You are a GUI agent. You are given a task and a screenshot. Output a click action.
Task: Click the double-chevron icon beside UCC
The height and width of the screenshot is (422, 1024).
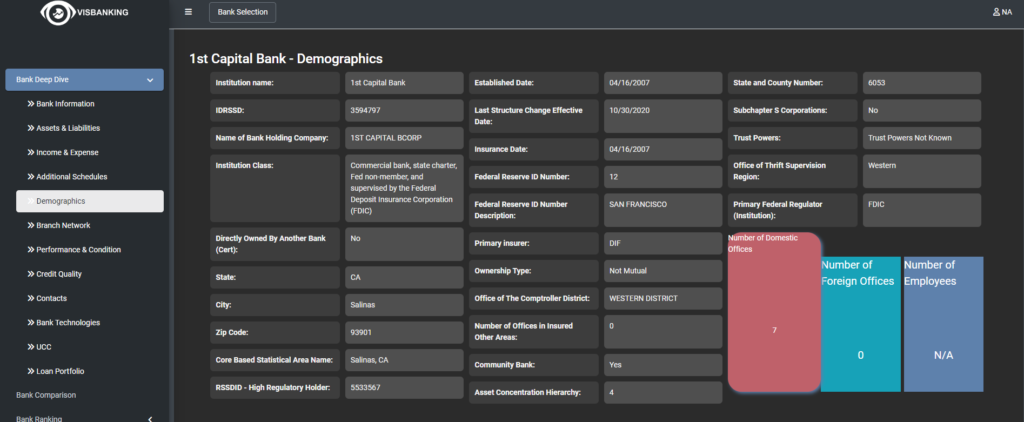coord(29,347)
